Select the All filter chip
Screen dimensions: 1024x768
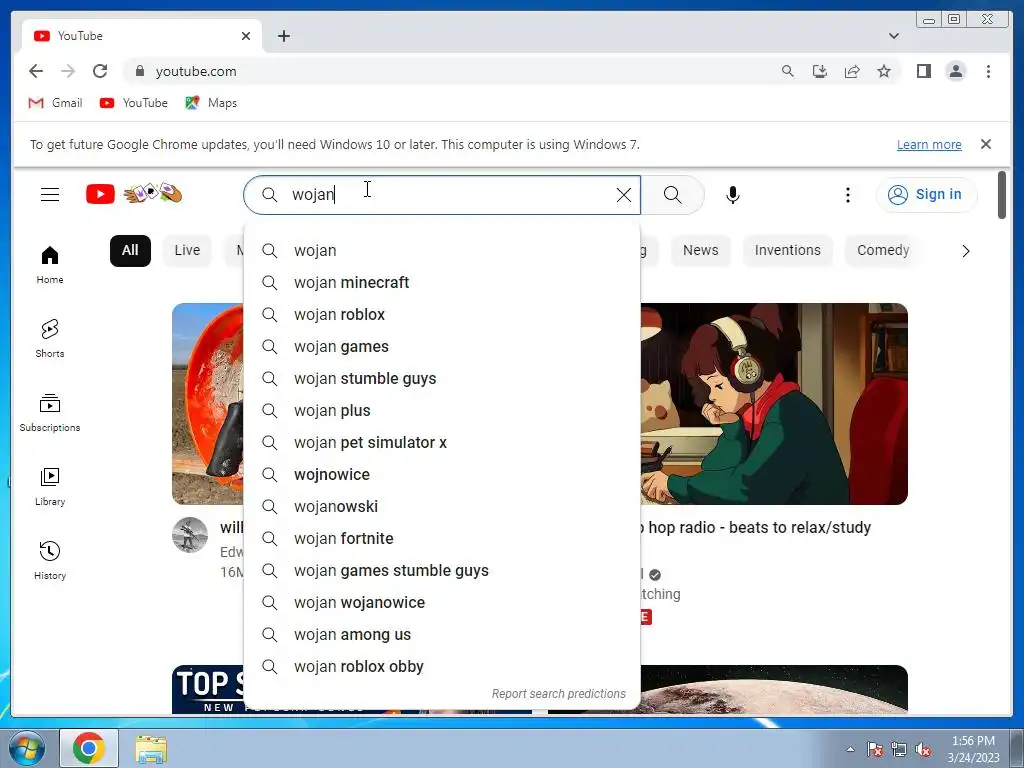[x=130, y=251]
